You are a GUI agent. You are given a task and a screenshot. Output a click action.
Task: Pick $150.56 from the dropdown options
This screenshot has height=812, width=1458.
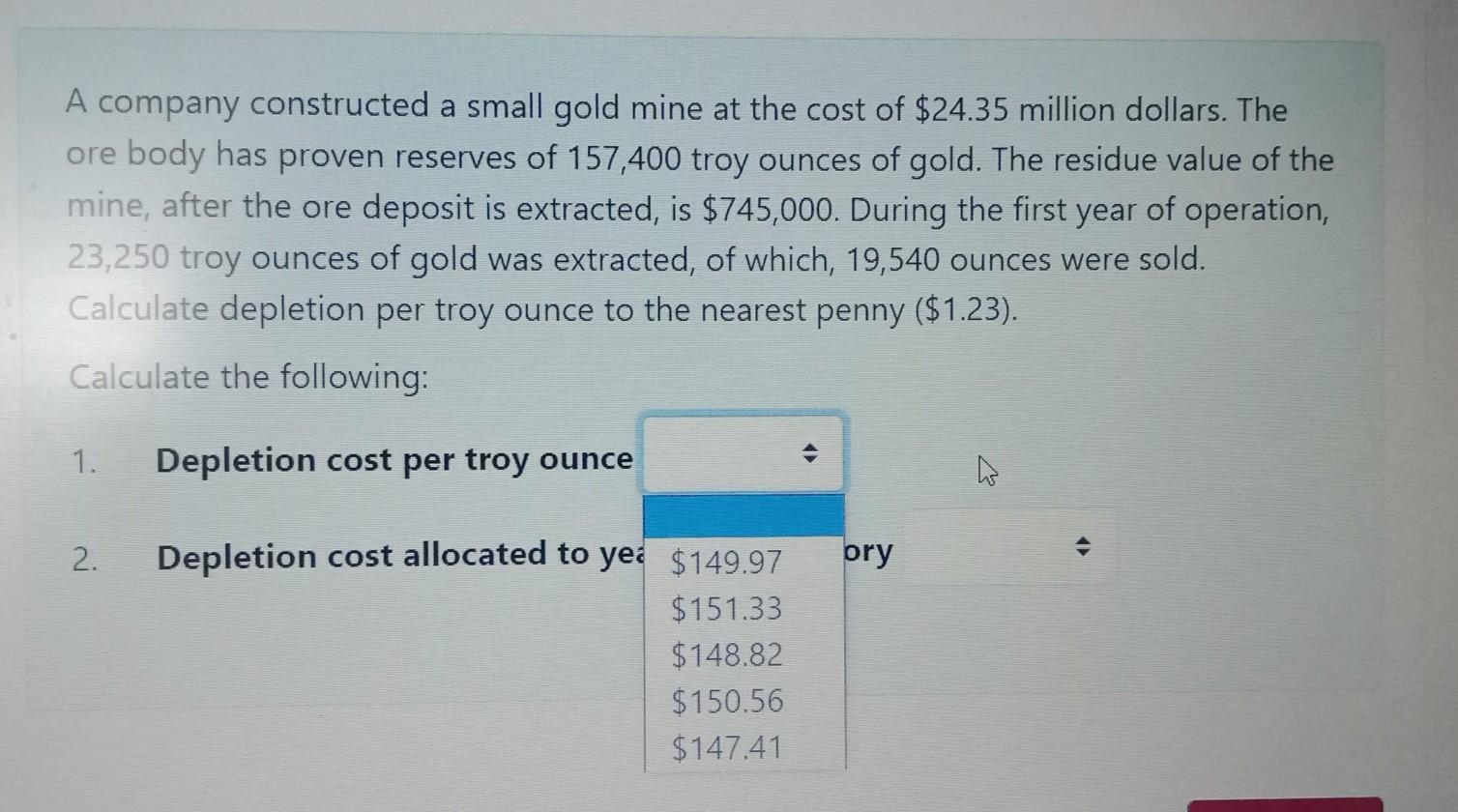tap(725, 702)
